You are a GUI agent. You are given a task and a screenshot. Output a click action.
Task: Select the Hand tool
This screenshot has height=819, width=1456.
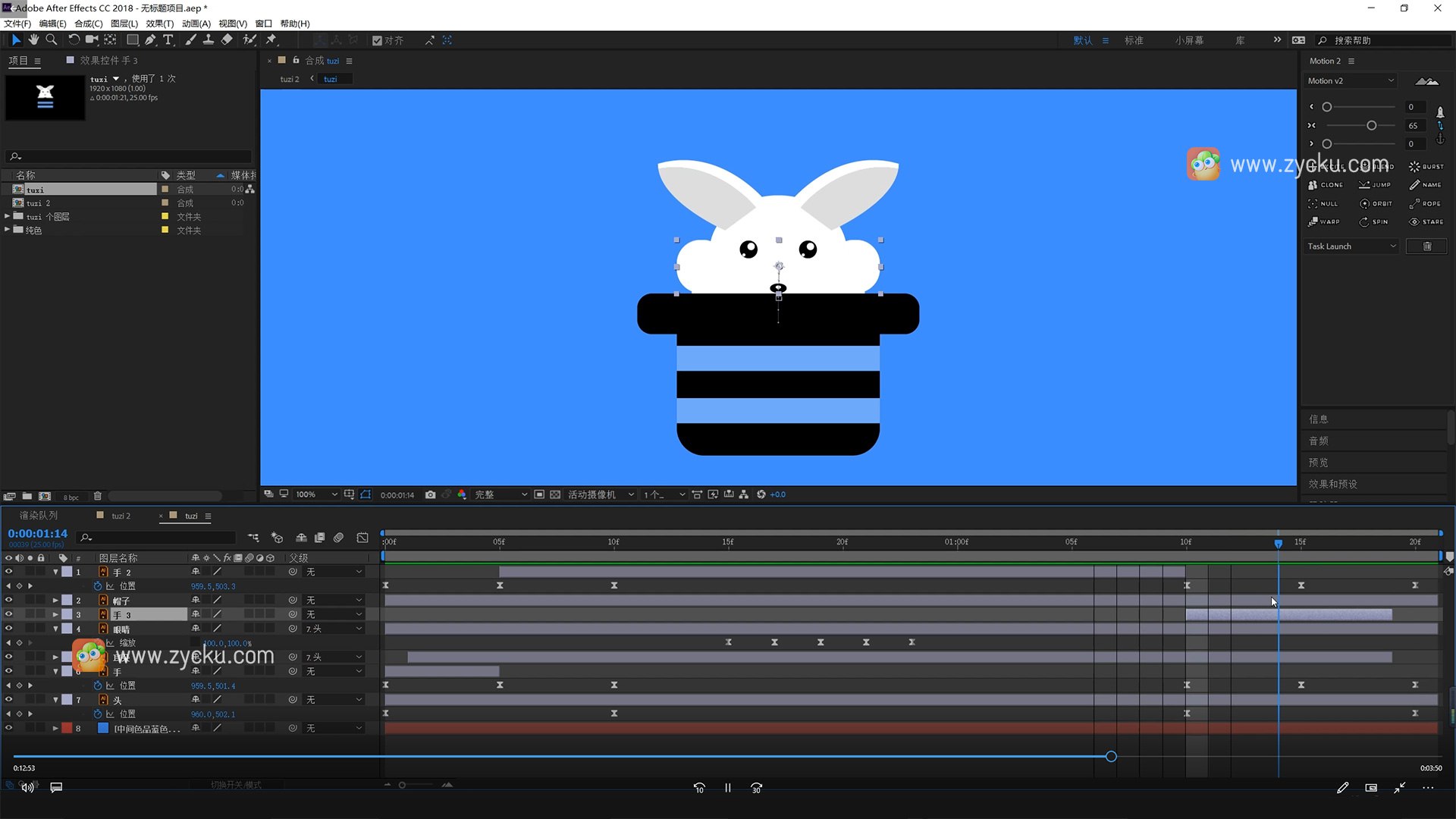click(33, 39)
